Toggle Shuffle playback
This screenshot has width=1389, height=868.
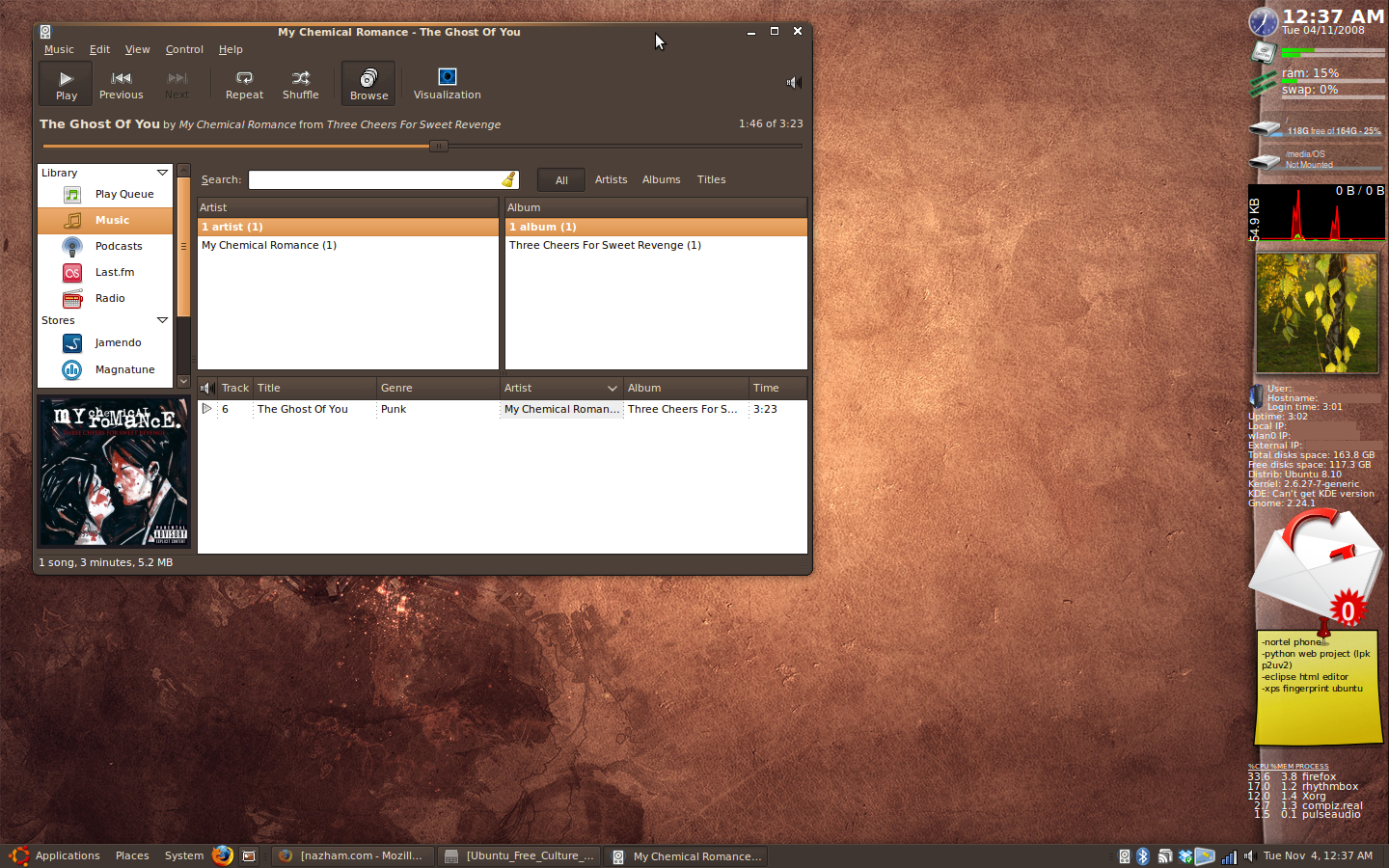point(300,84)
